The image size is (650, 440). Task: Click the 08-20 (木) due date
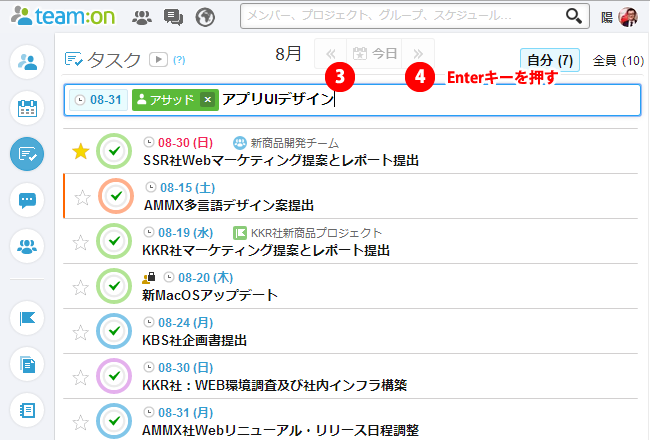(x=205, y=278)
